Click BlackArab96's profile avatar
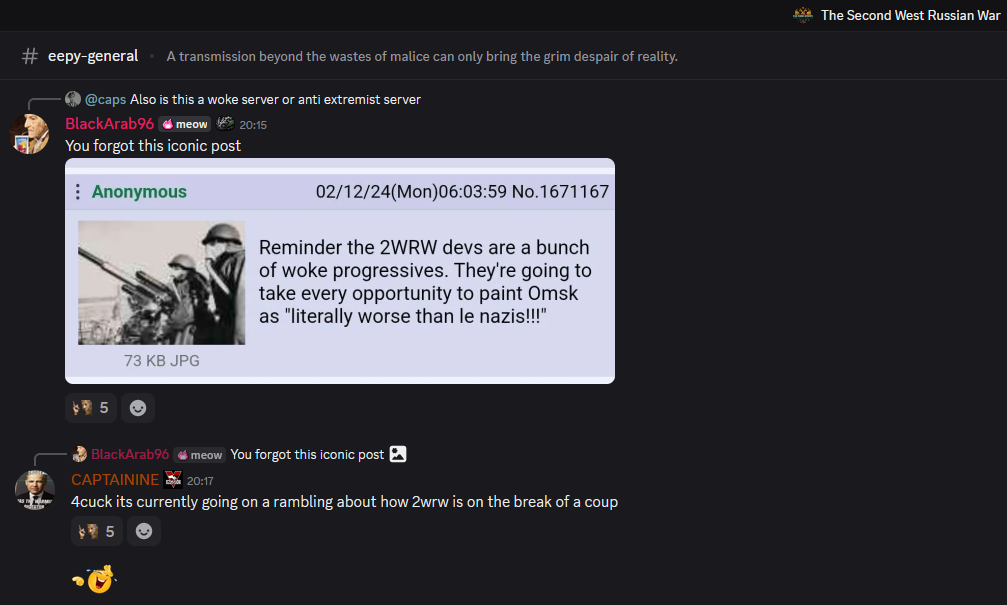This screenshot has width=1007, height=605. pyautogui.click(x=30, y=134)
